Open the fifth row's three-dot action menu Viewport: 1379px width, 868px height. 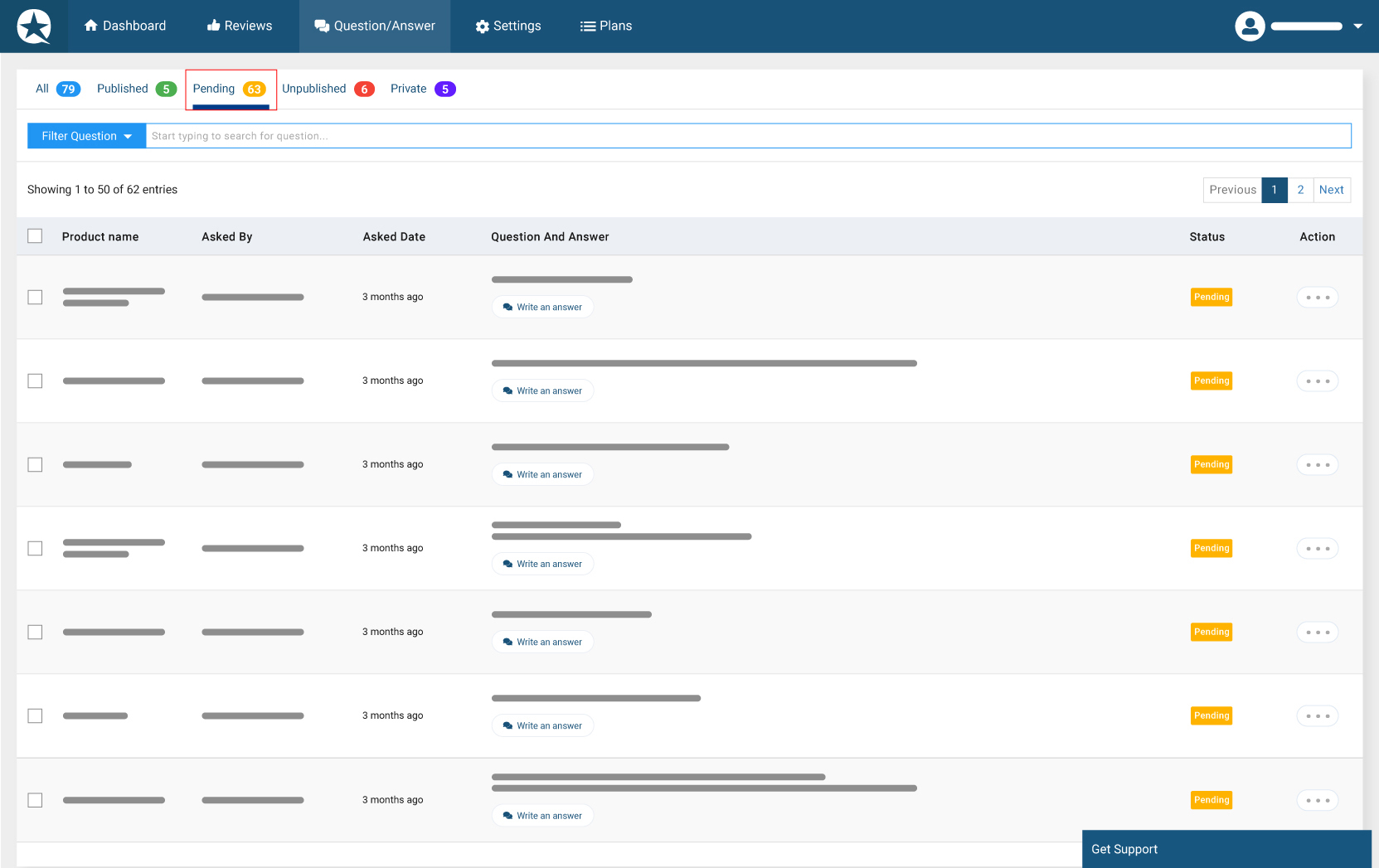click(1318, 632)
